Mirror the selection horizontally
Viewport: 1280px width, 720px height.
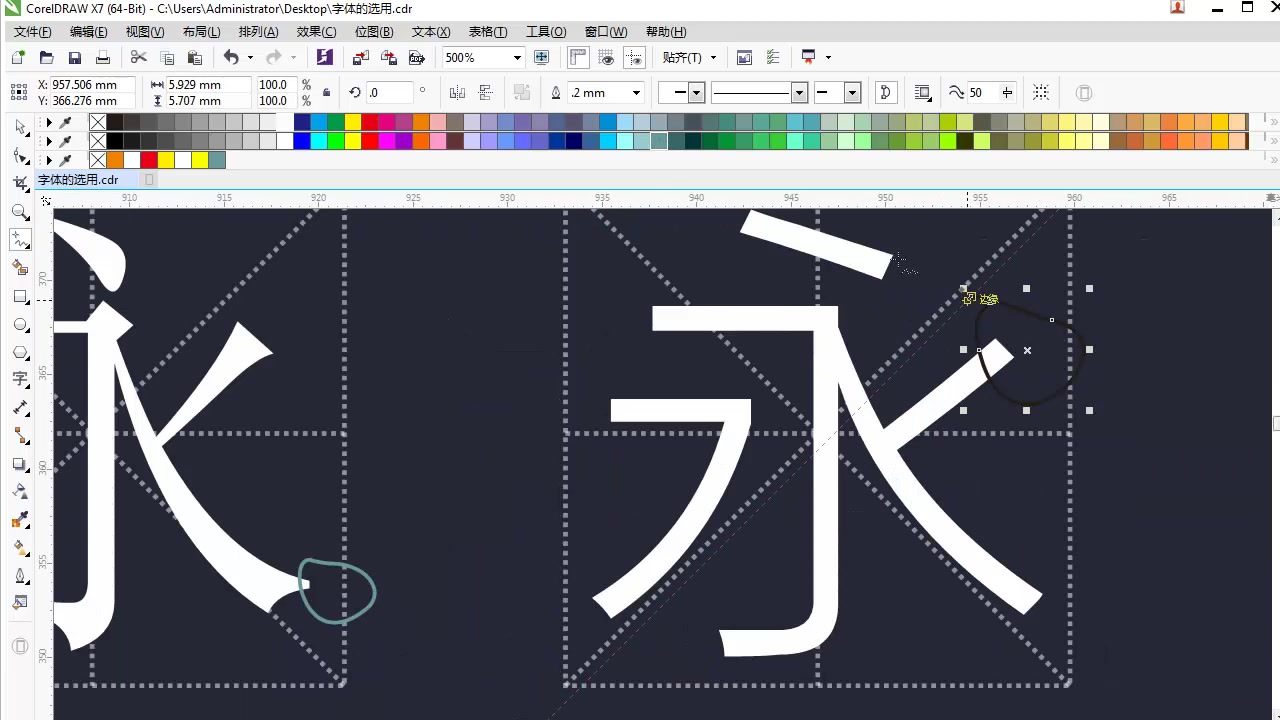tap(456, 92)
